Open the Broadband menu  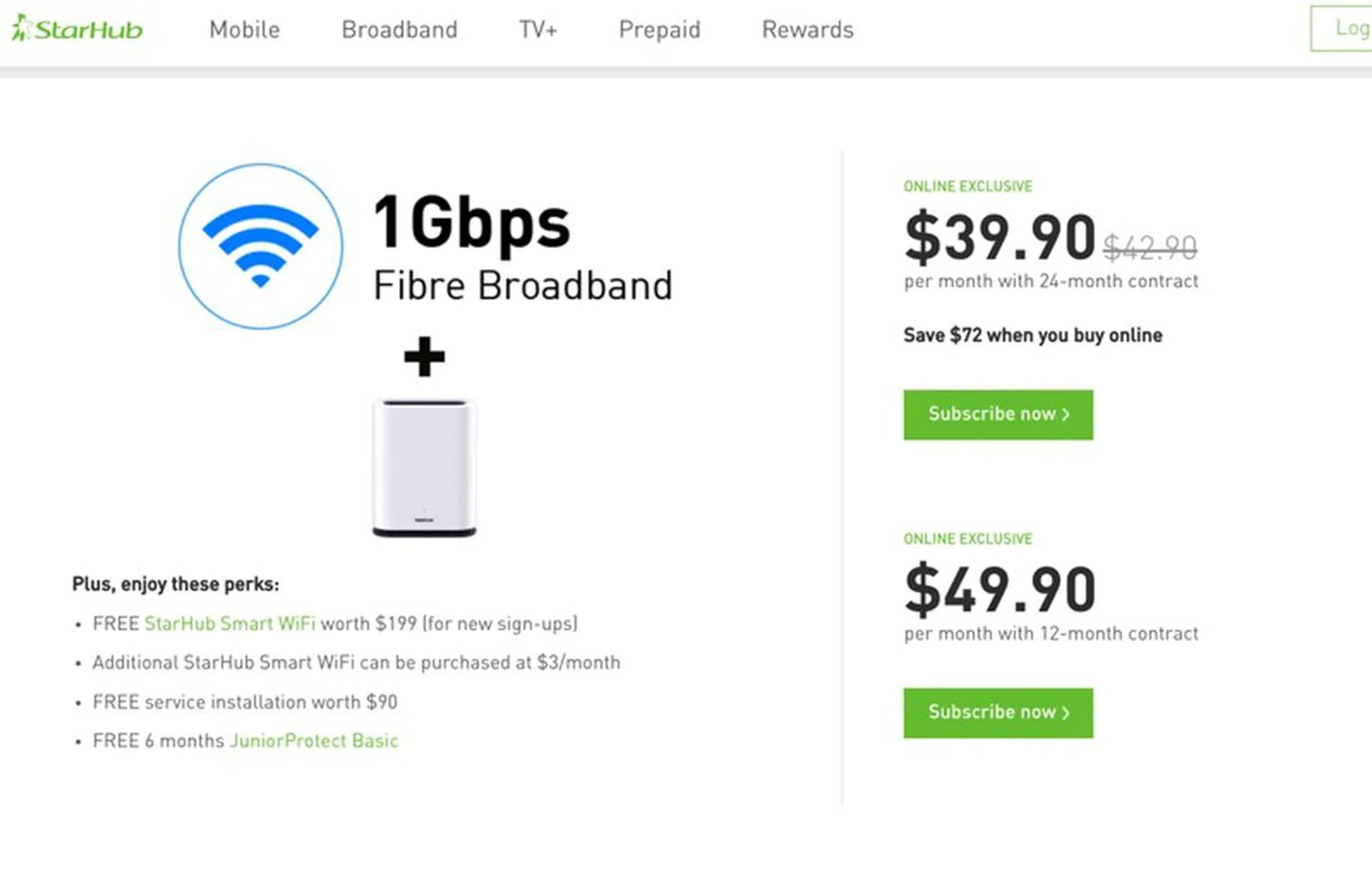[399, 29]
